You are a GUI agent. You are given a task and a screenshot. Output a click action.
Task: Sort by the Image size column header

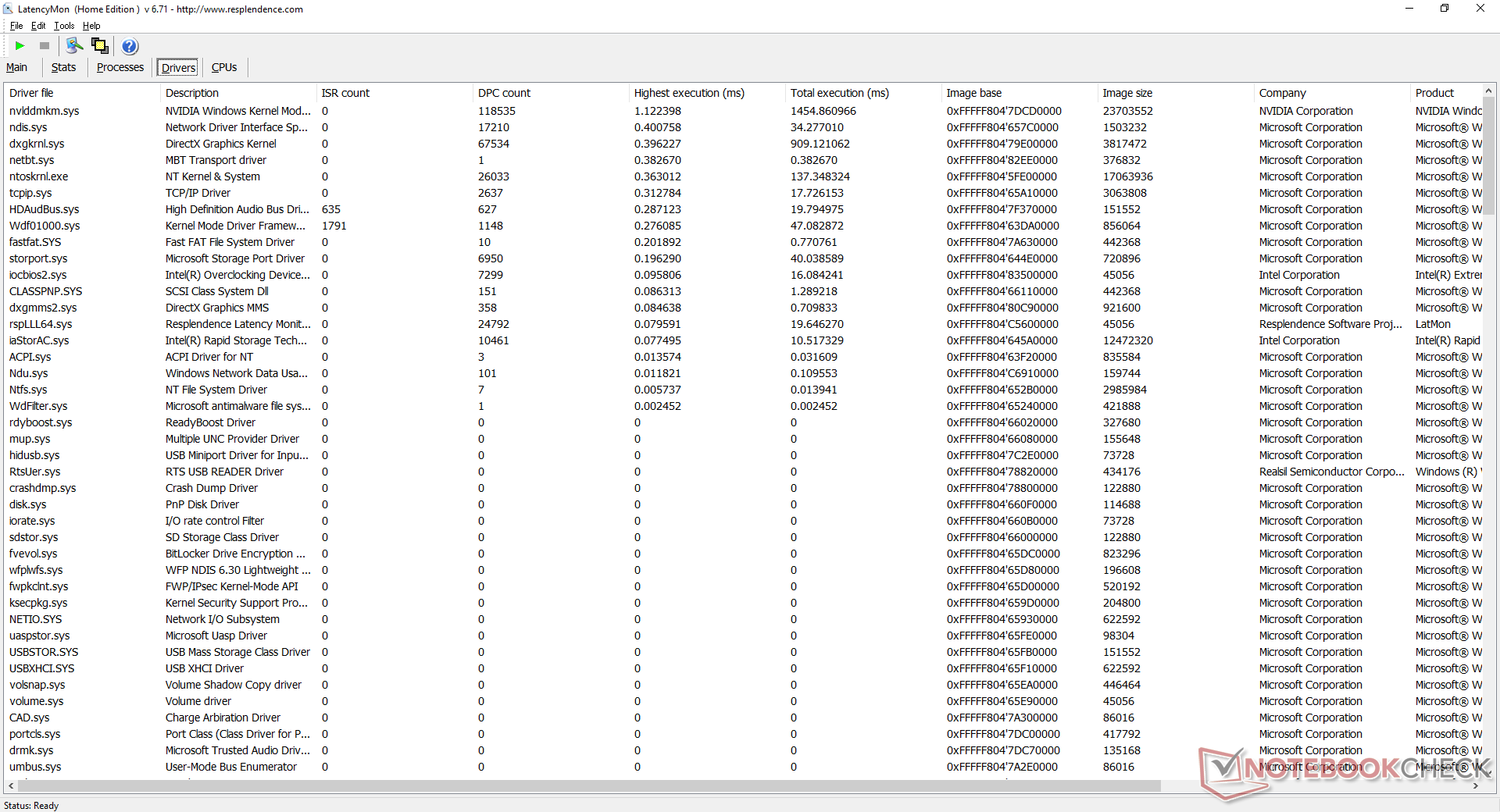pyautogui.click(x=1176, y=93)
